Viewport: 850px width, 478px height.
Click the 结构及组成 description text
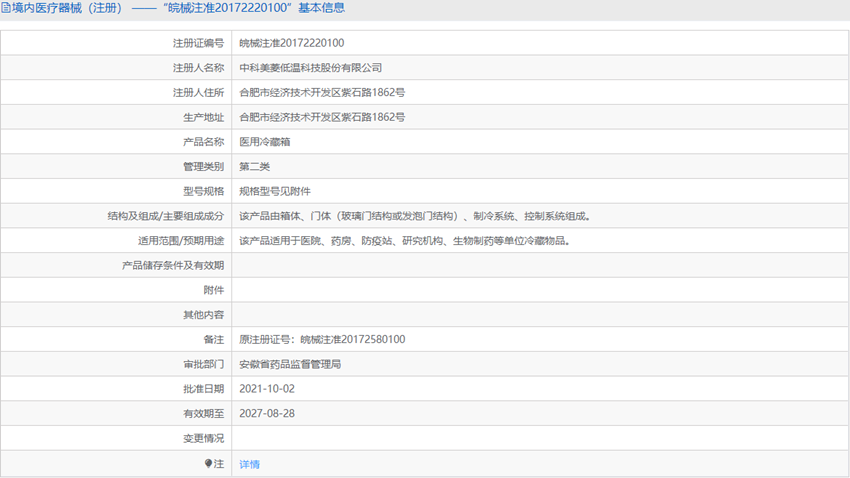click(415, 216)
